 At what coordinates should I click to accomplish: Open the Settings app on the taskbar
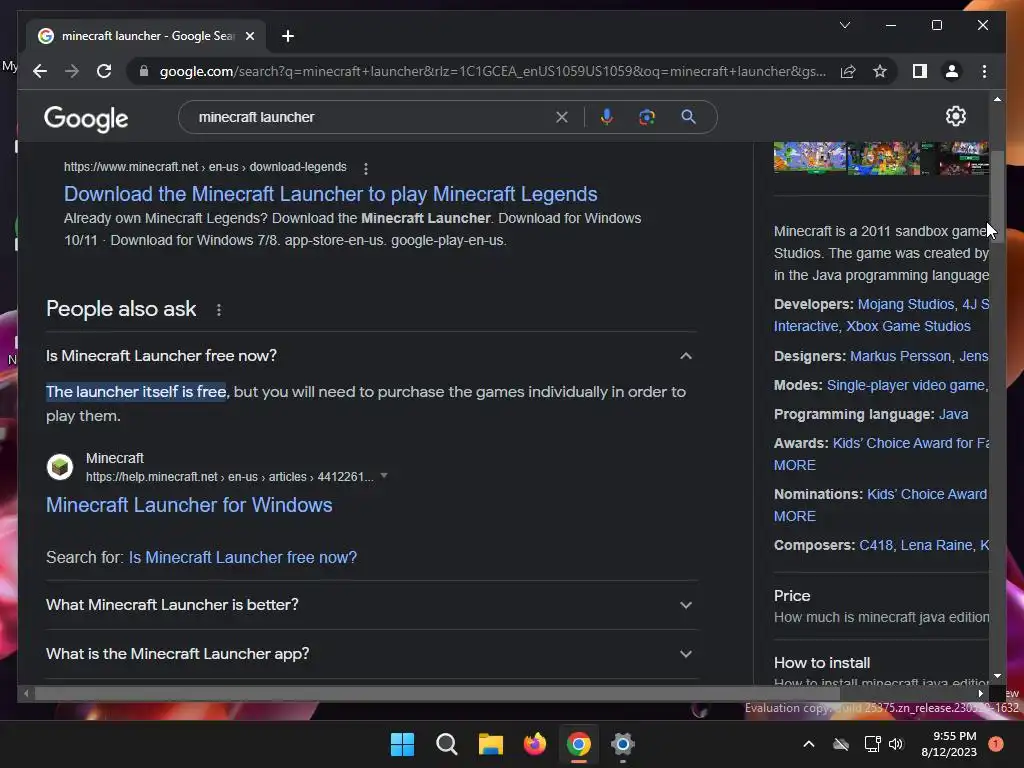click(x=622, y=744)
